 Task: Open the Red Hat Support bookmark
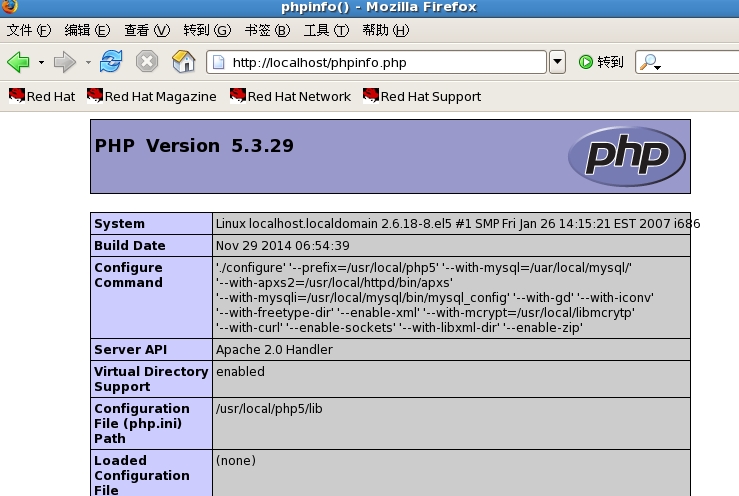pos(422,96)
